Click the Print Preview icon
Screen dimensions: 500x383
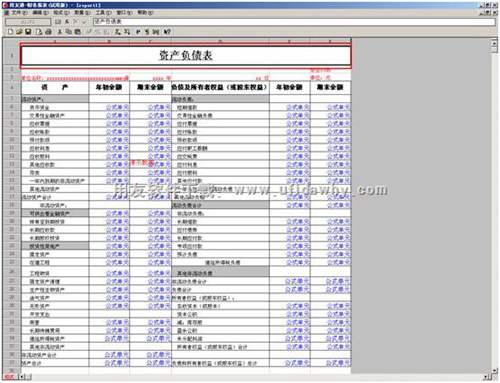(x=39, y=32)
